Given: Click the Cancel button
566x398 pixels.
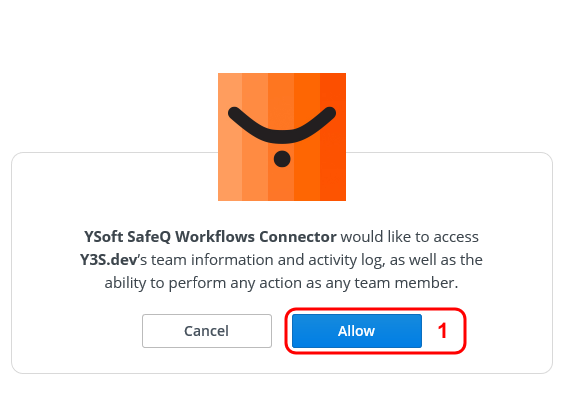Looking at the screenshot, I should point(207,331).
